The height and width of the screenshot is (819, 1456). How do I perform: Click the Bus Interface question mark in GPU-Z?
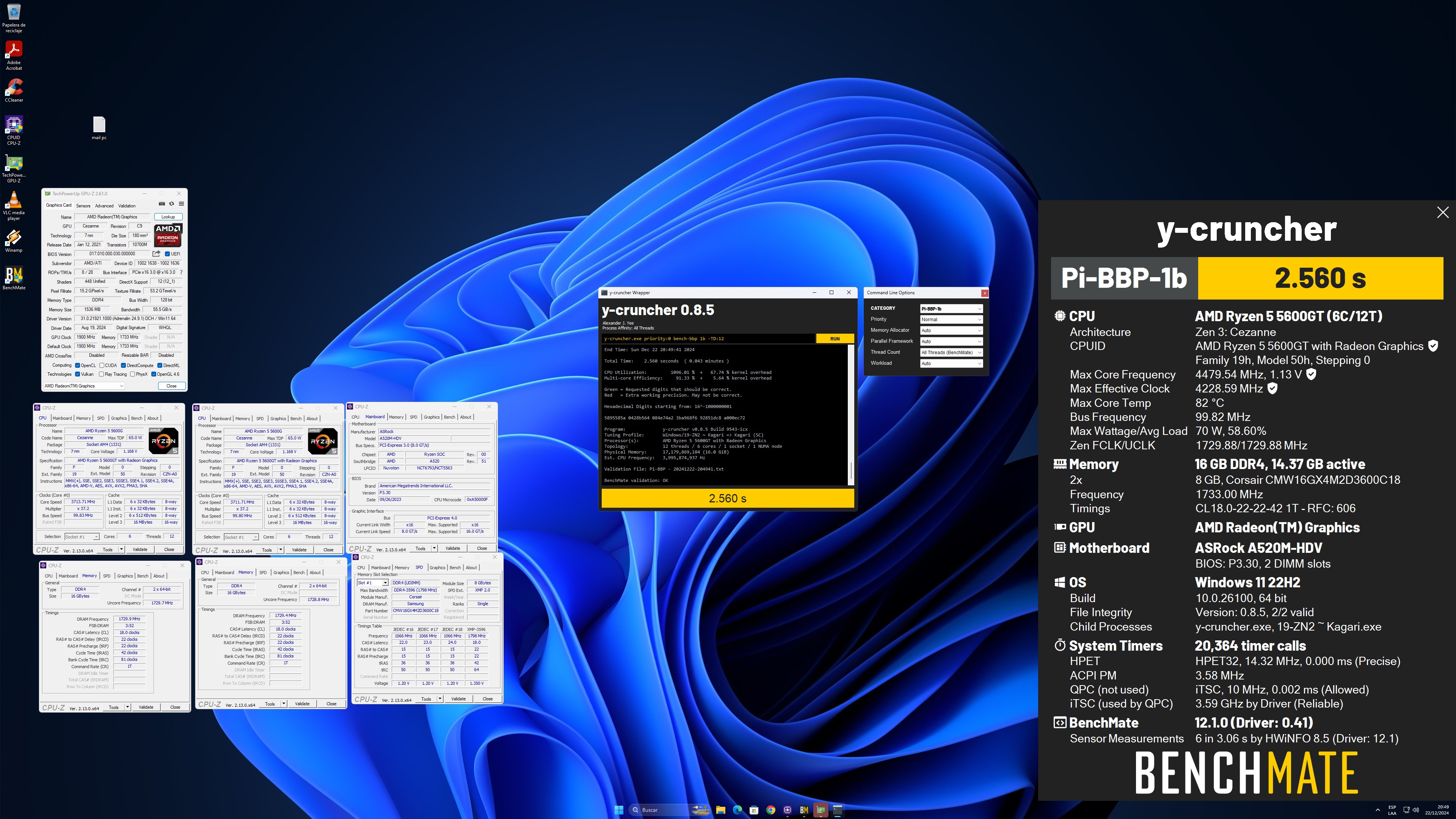(x=181, y=273)
